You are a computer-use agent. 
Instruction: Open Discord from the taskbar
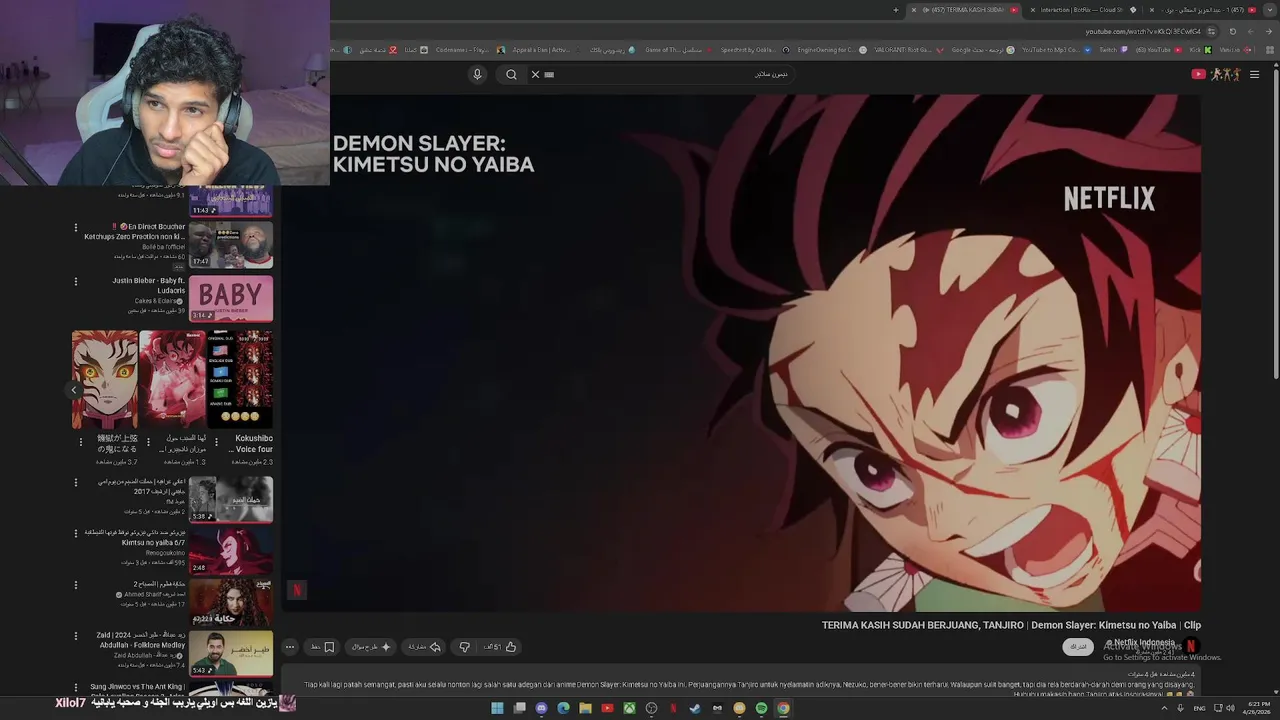pyautogui.click(x=541, y=708)
